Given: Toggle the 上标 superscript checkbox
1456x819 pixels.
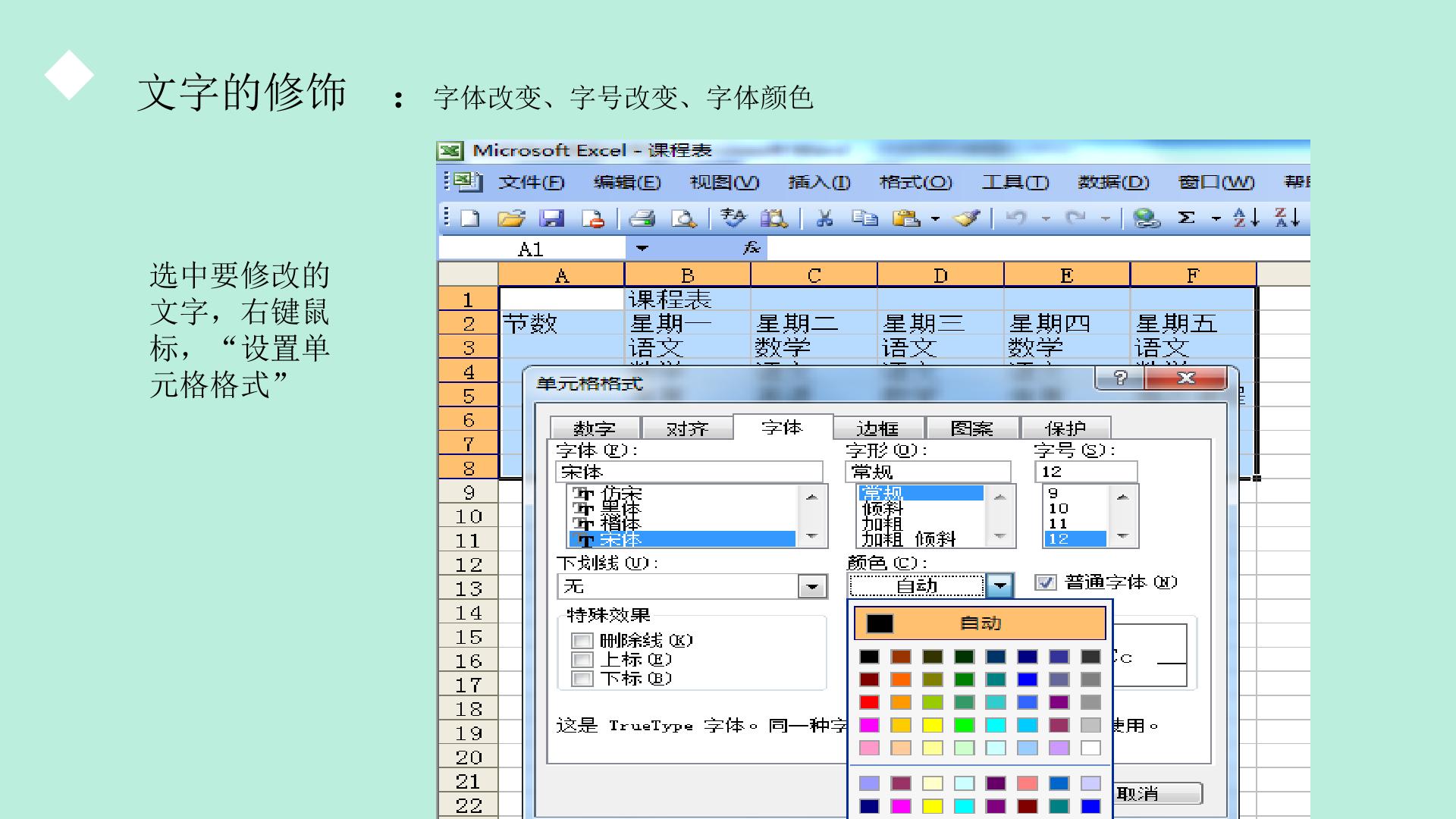Looking at the screenshot, I should [582, 660].
